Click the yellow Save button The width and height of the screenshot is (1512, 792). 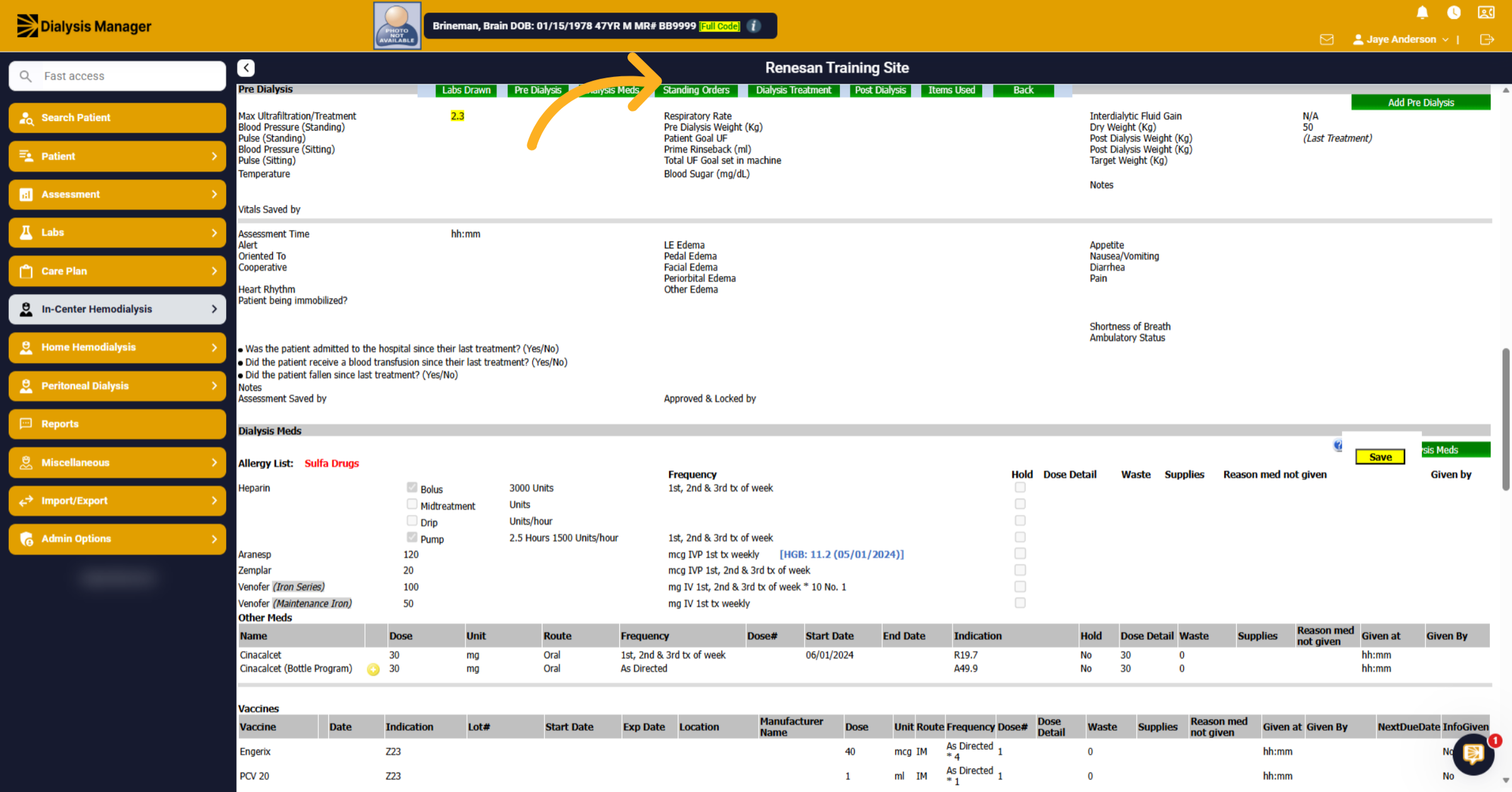coord(1380,457)
